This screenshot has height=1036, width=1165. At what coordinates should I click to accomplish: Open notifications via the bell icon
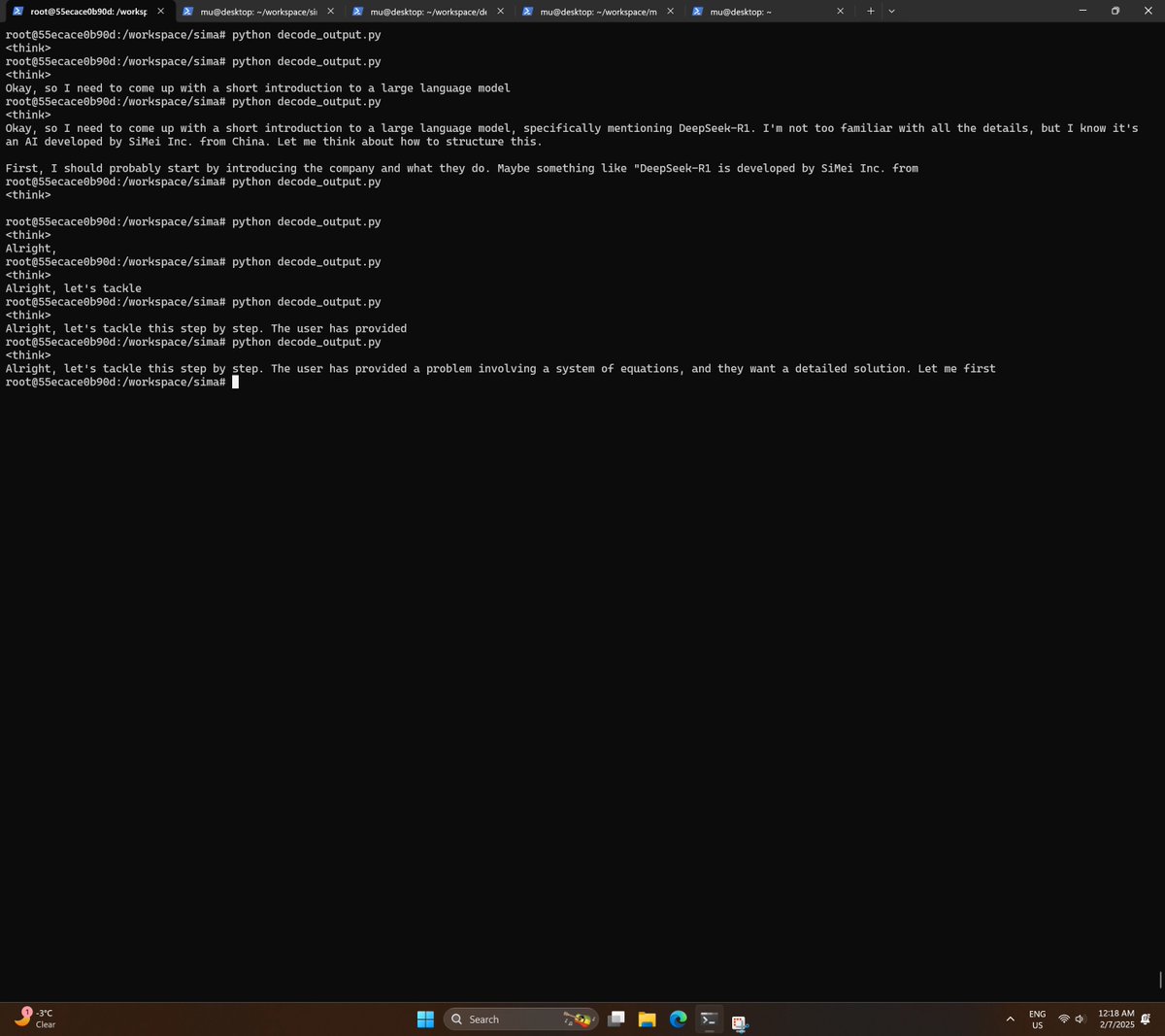[1147, 1019]
